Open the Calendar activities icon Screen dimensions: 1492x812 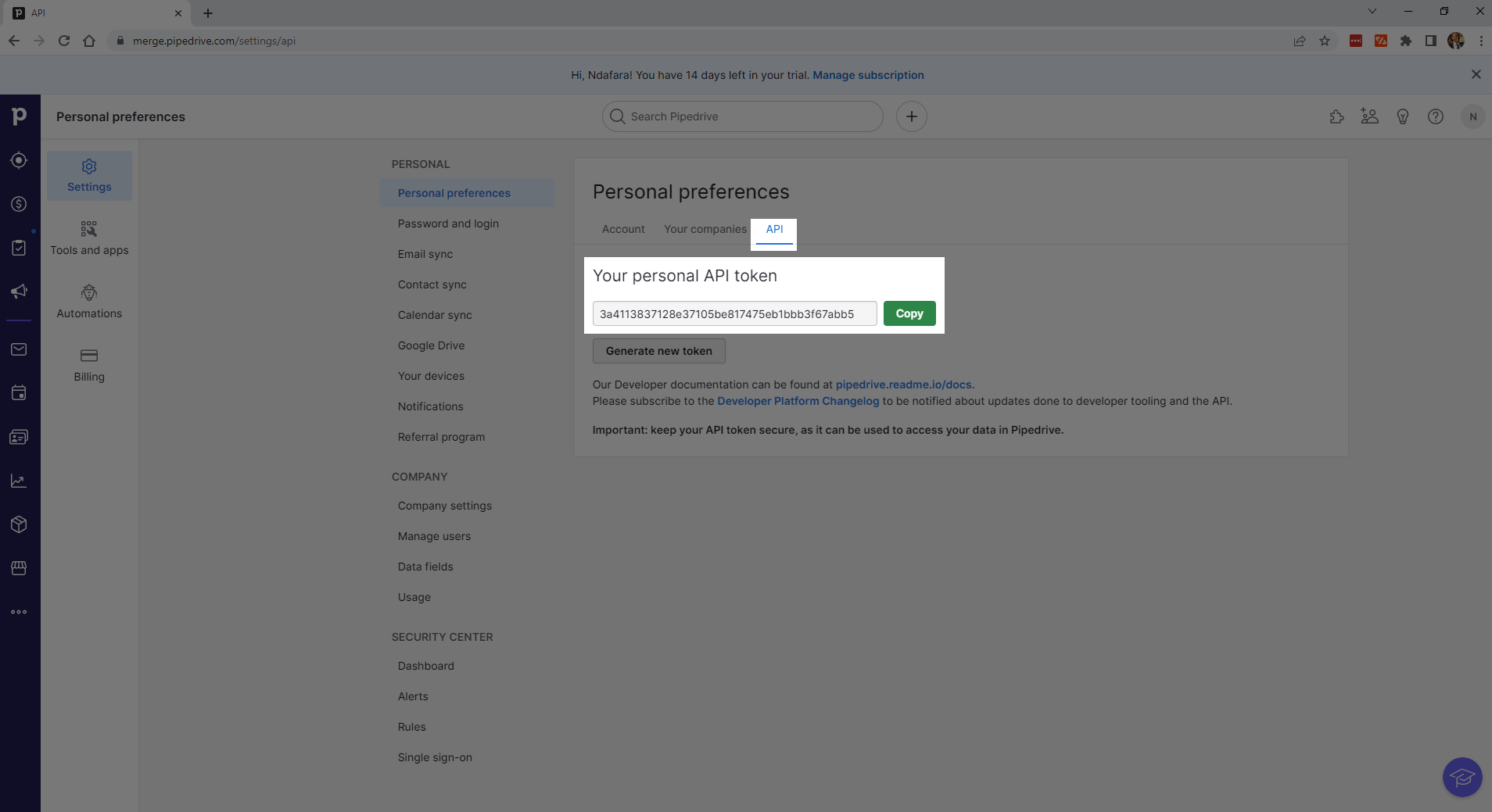tap(18, 392)
